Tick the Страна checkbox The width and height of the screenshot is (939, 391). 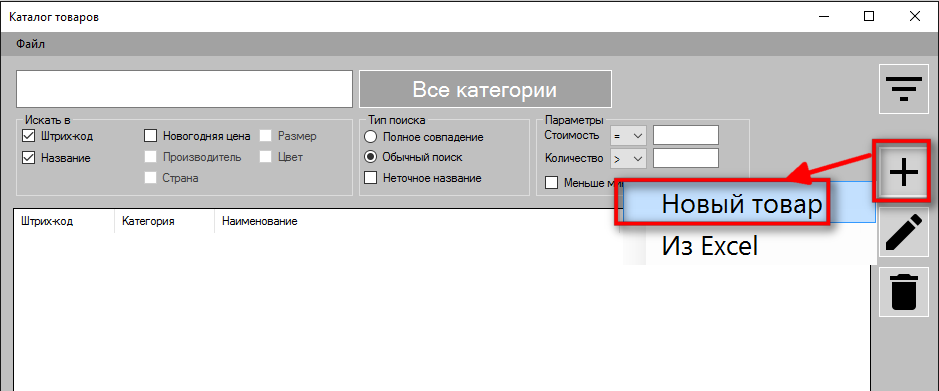tap(150, 178)
